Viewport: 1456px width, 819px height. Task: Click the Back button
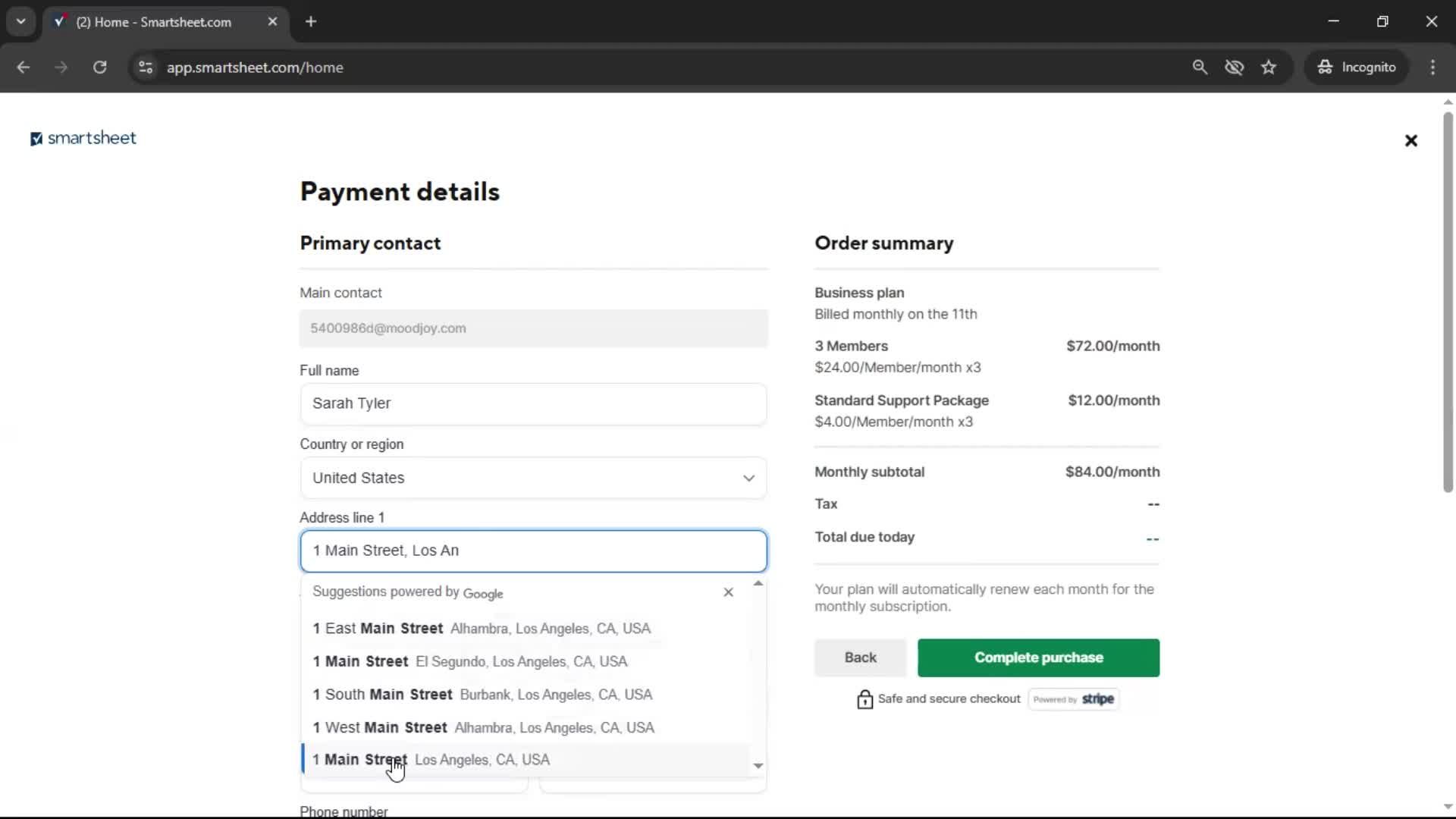[x=859, y=657]
